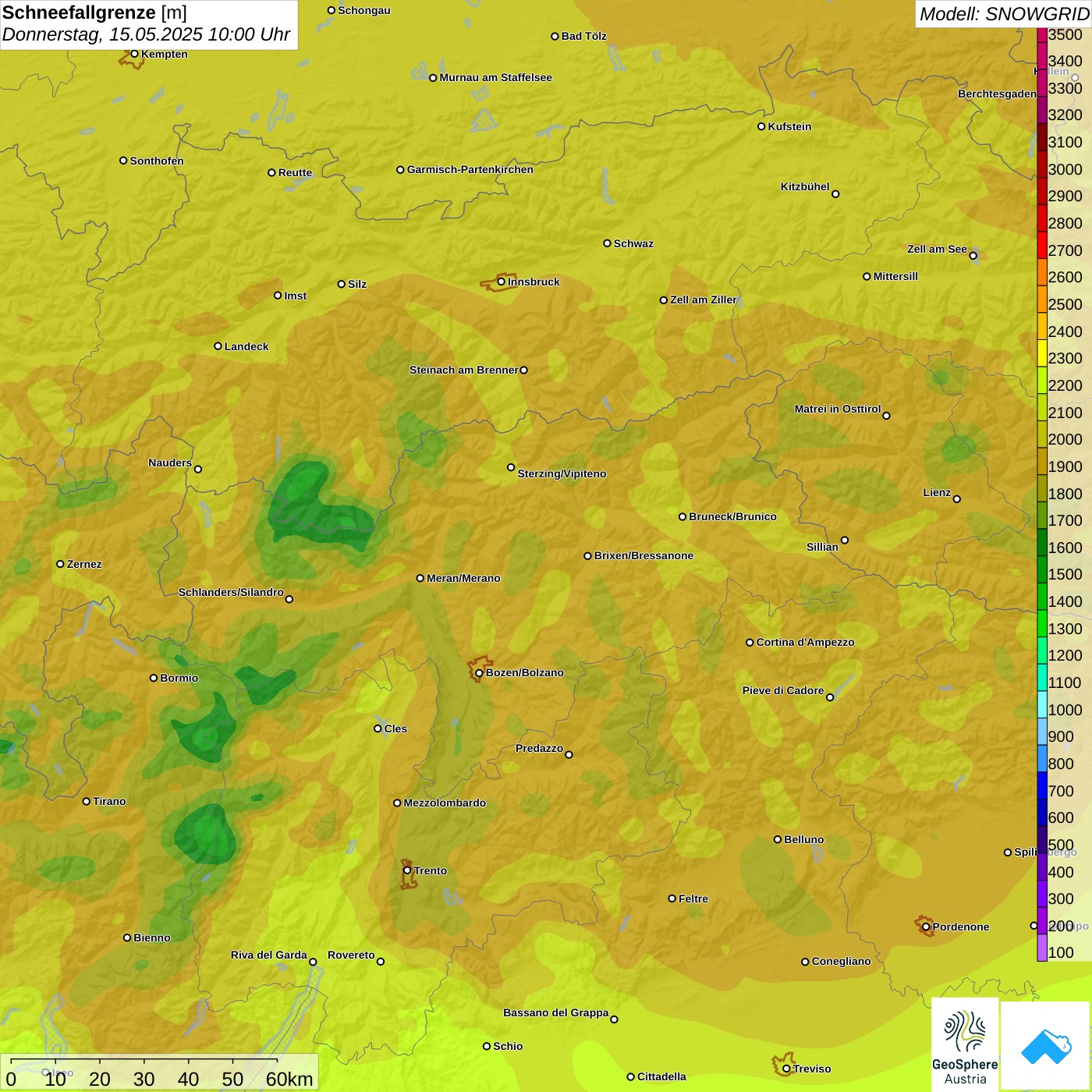Viewport: 1092px width, 1092px height.
Task: Click the Lienz location dot
Action: pyautogui.click(x=957, y=498)
